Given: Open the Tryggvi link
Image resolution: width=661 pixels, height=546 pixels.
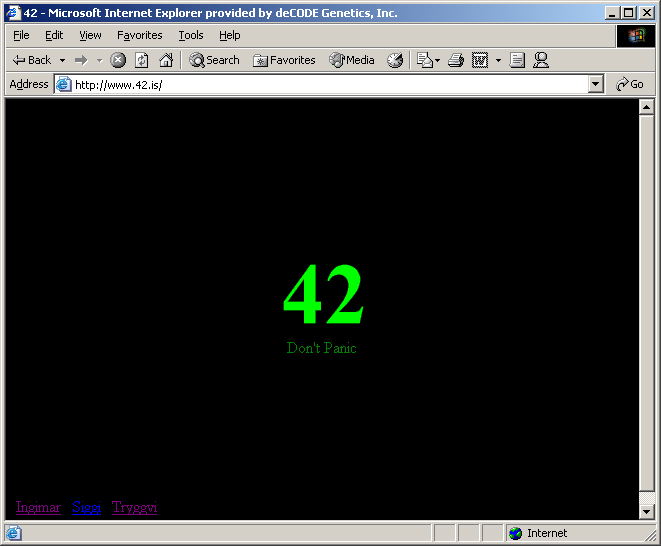Looking at the screenshot, I should pyautogui.click(x=134, y=507).
